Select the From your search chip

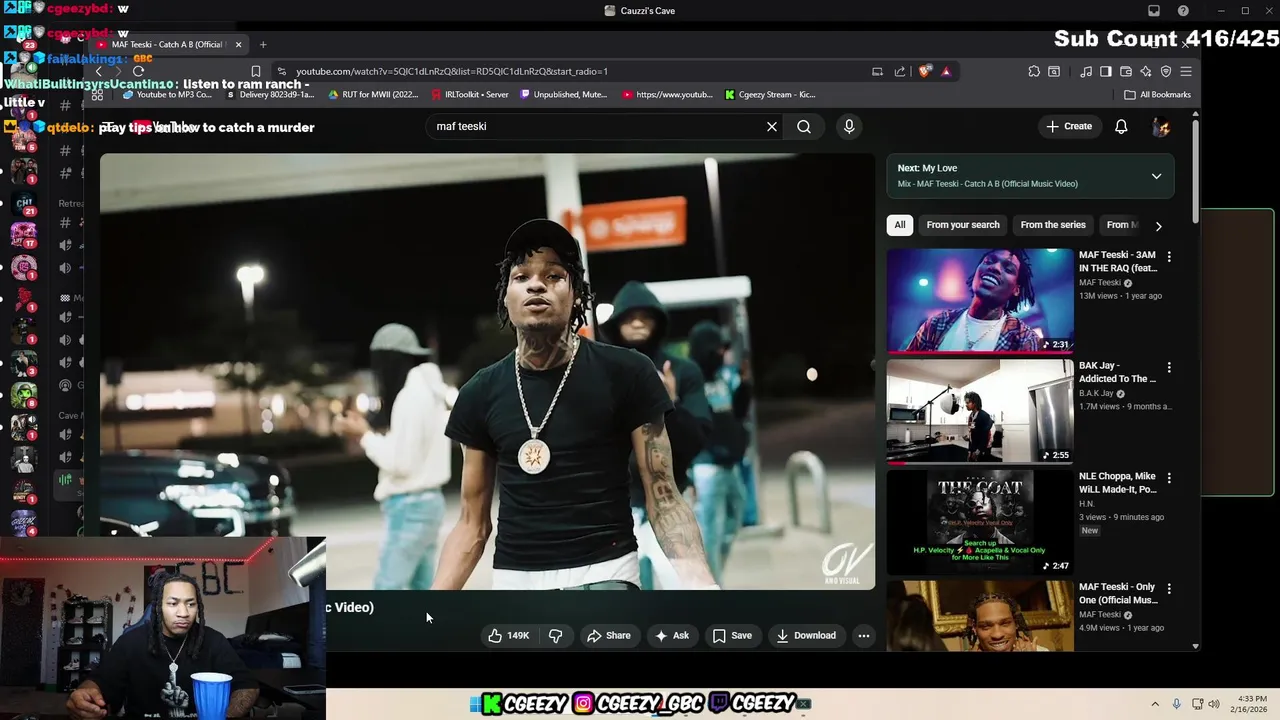963,225
